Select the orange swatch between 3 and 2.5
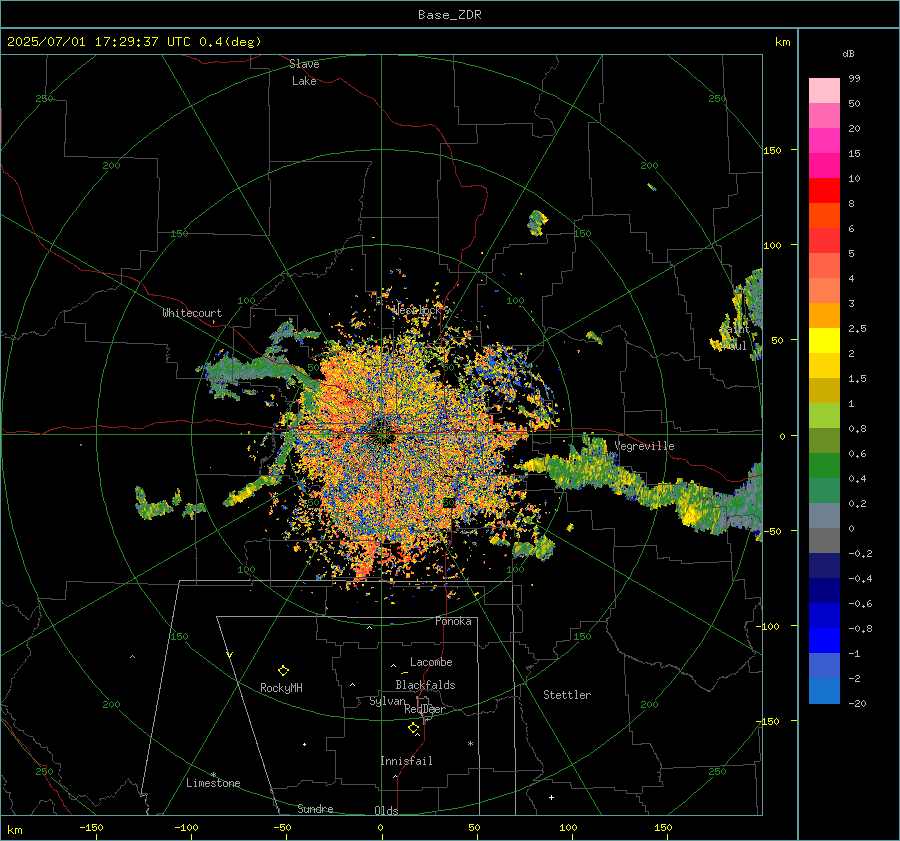Screen dimensions: 900x841 coord(824,316)
